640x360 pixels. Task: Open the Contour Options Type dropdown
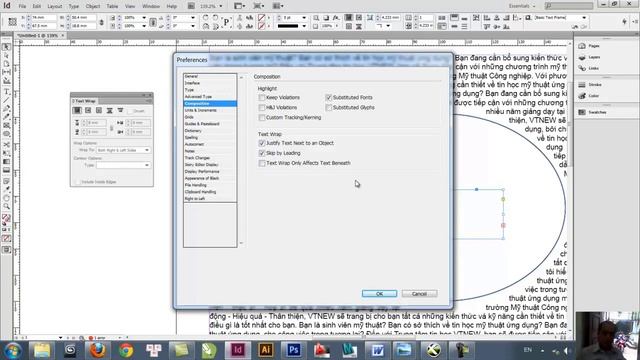pyautogui.click(x=123, y=165)
